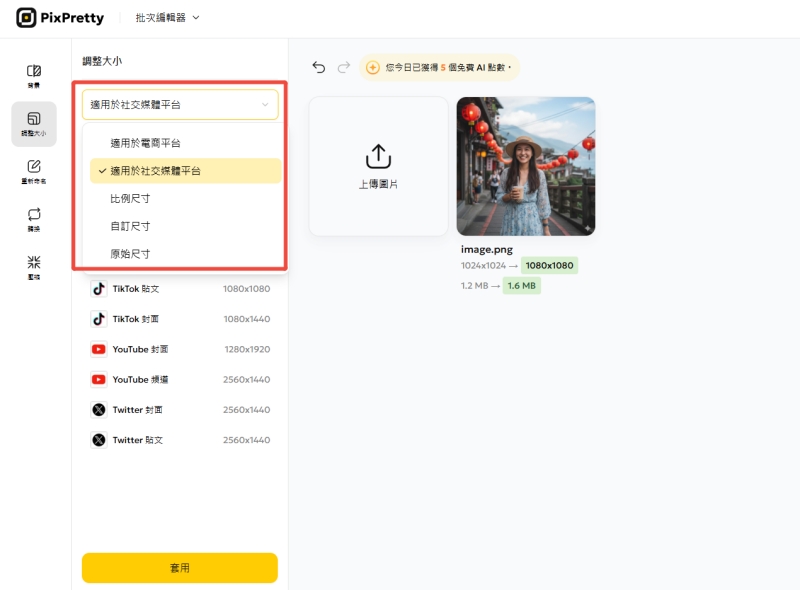
Task: Open the 背景 background tool in sidebar
Action: (x=34, y=76)
